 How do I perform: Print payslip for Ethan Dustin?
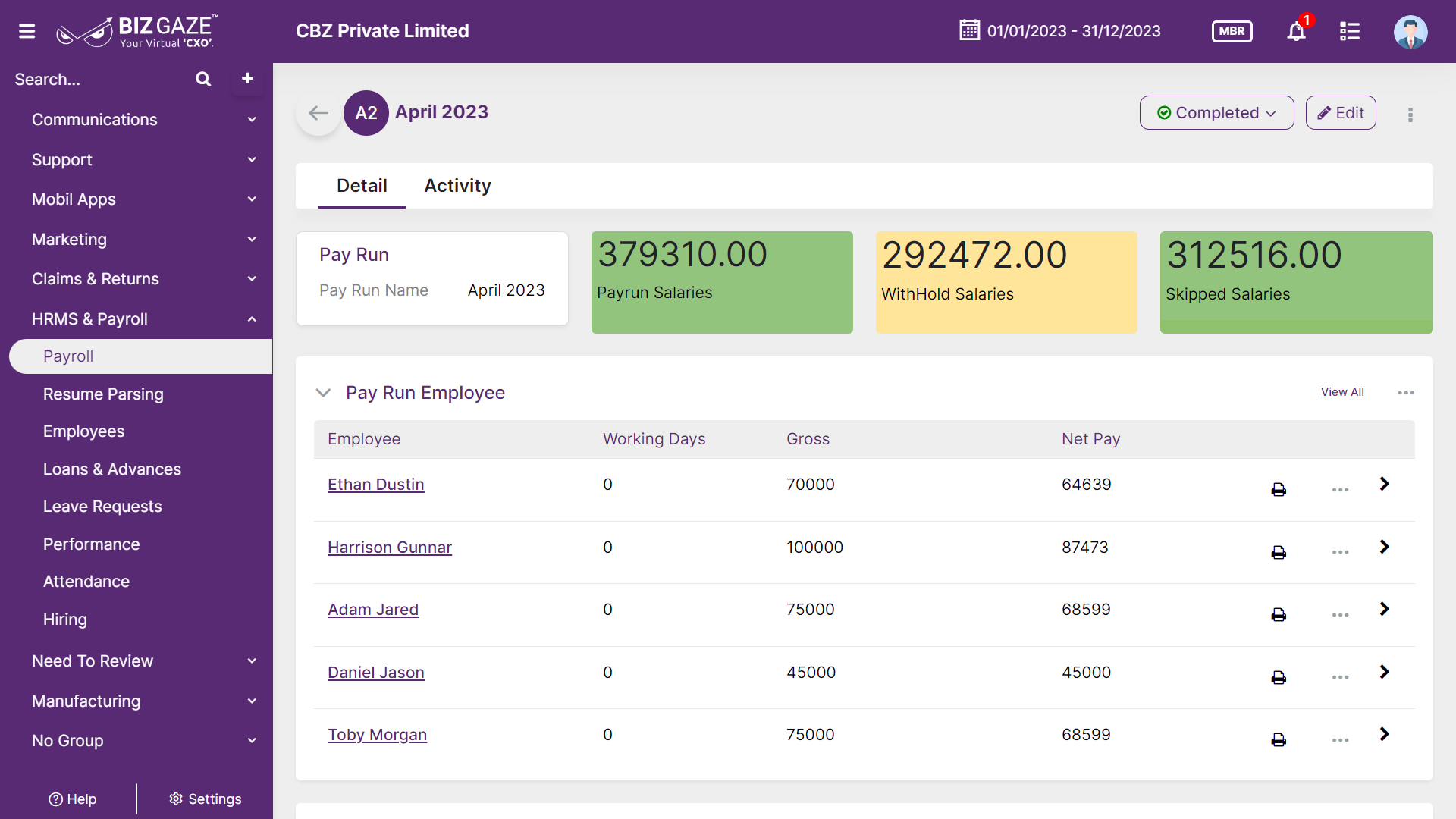pos(1279,490)
